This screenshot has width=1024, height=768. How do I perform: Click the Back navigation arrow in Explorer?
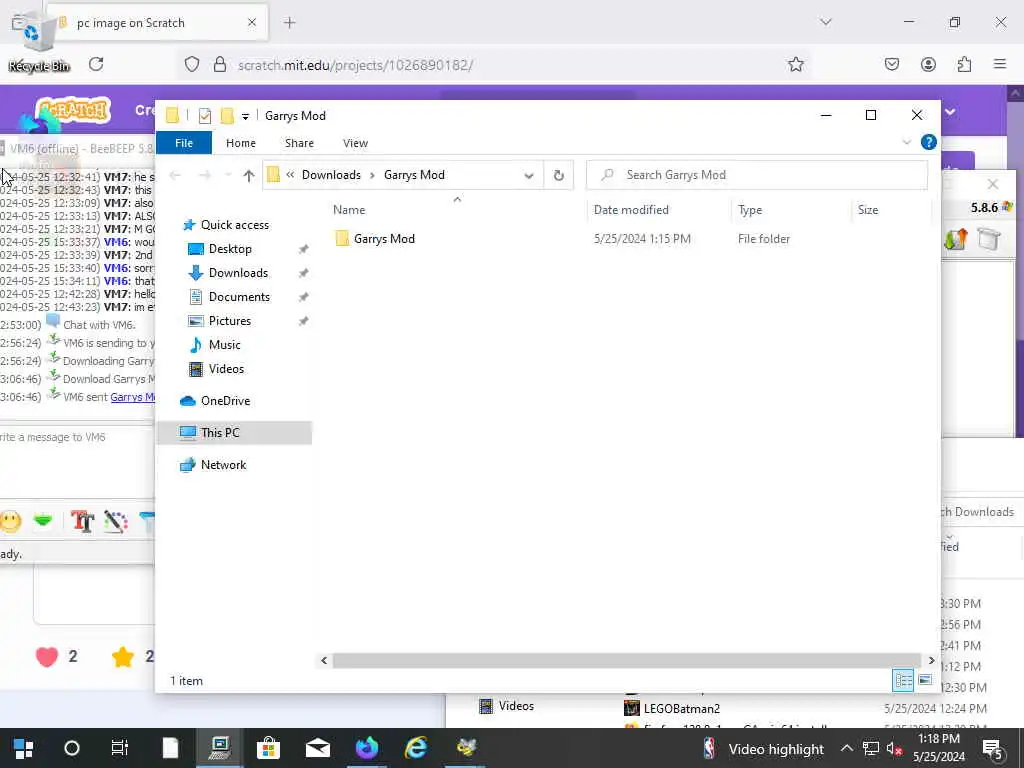tap(175, 175)
